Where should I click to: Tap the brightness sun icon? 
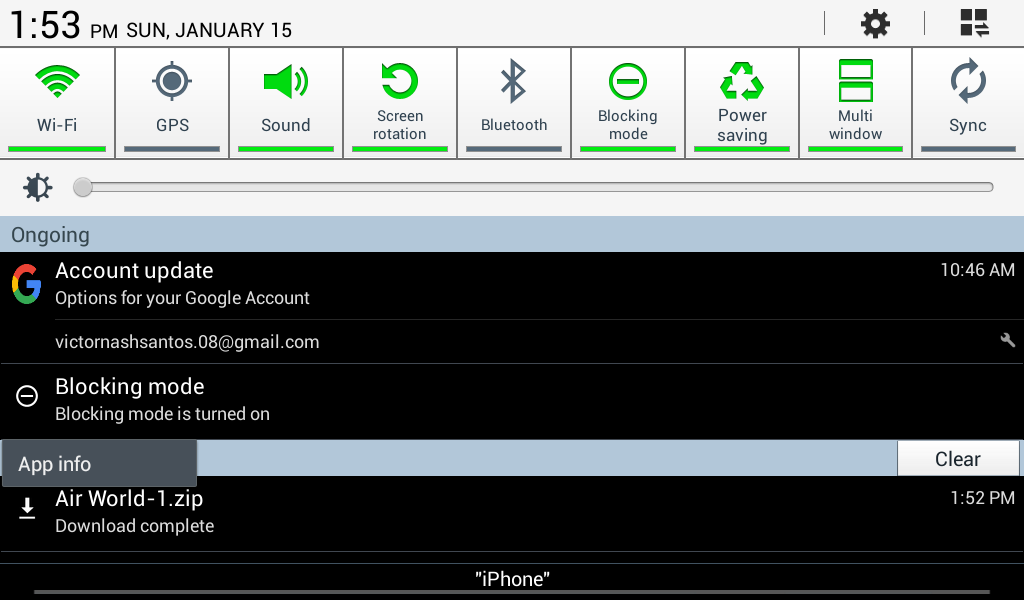click(37, 187)
